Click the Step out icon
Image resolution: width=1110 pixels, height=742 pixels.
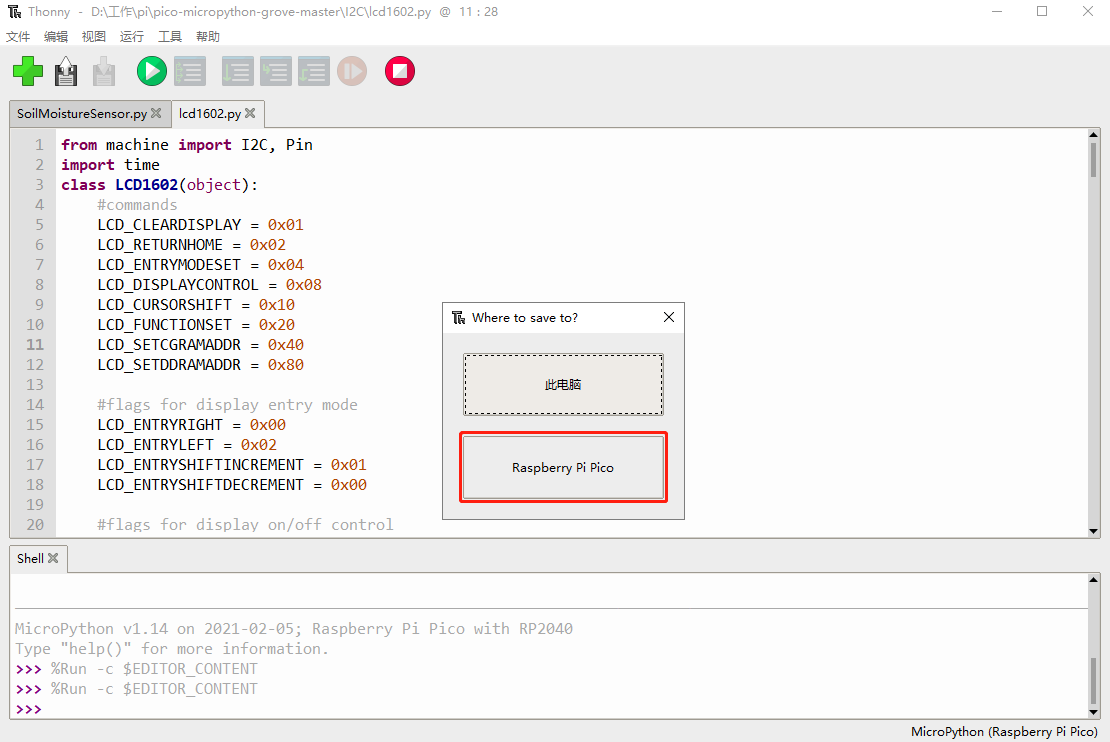pyautogui.click(x=314, y=71)
